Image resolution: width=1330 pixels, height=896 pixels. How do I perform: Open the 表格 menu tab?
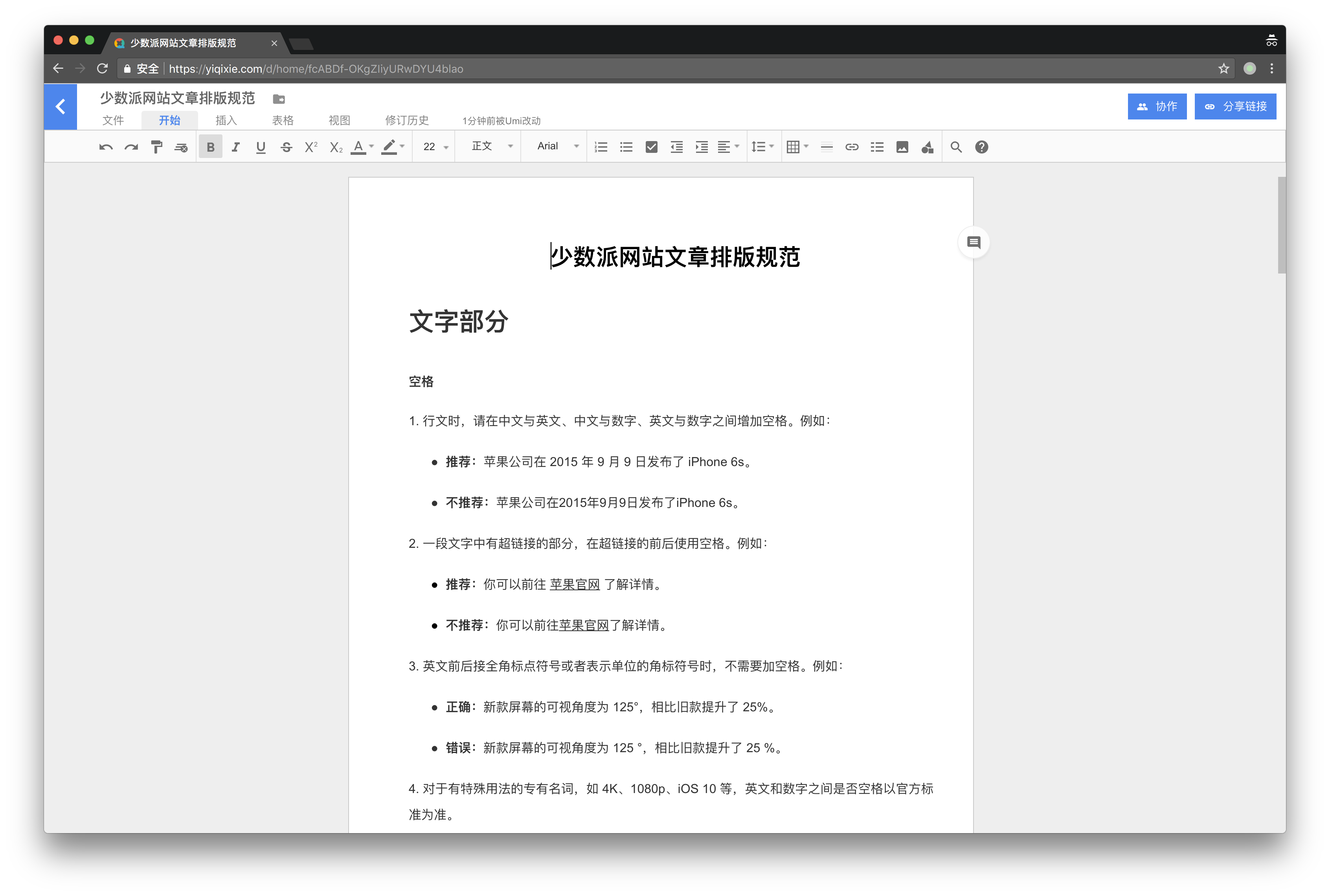tap(282, 120)
